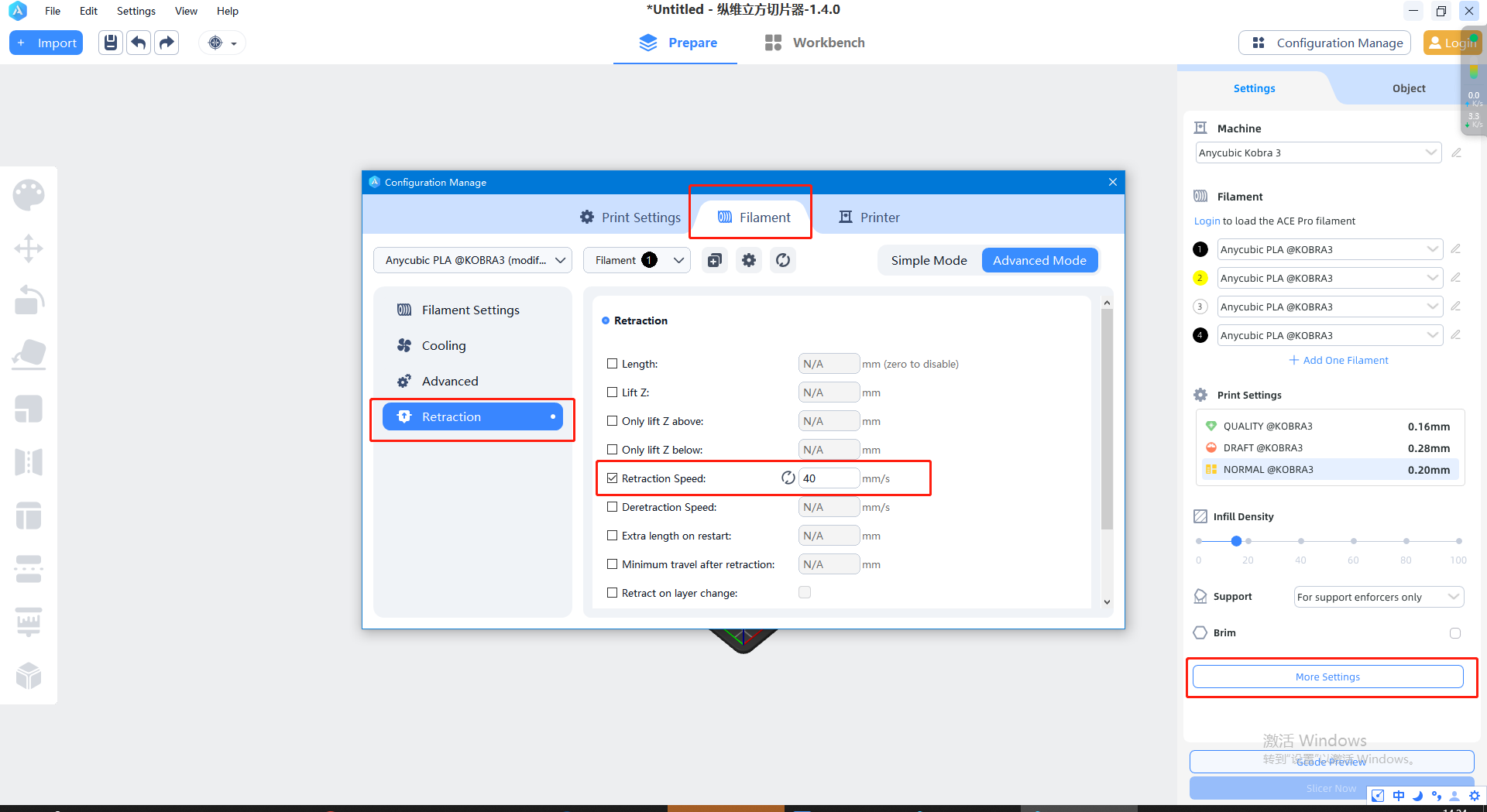1487x812 pixels.
Task: Select the Lay on Face tool
Action: [29, 355]
